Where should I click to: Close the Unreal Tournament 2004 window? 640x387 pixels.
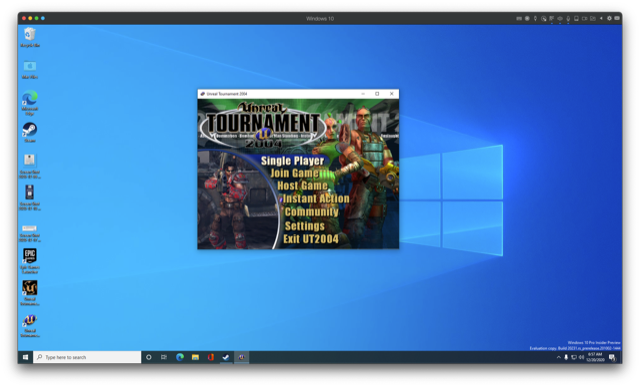click(392, 93)
